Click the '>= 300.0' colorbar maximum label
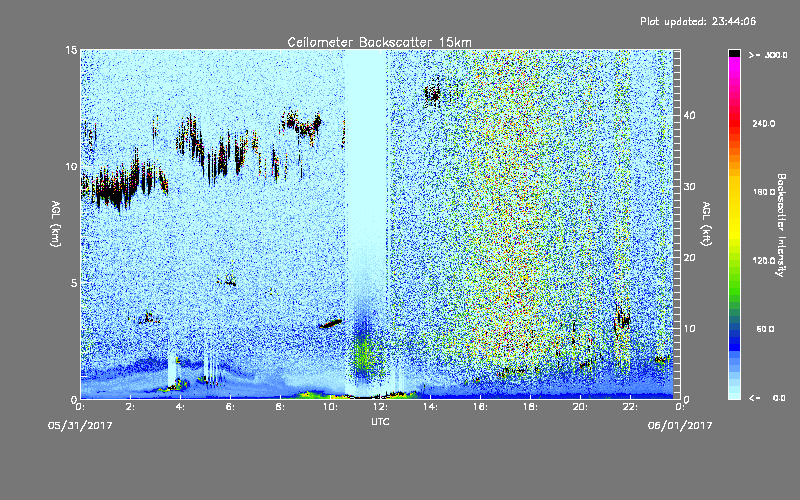Image resolution: width=800 pixels, height=500 pixels. (x=768, y=55)
